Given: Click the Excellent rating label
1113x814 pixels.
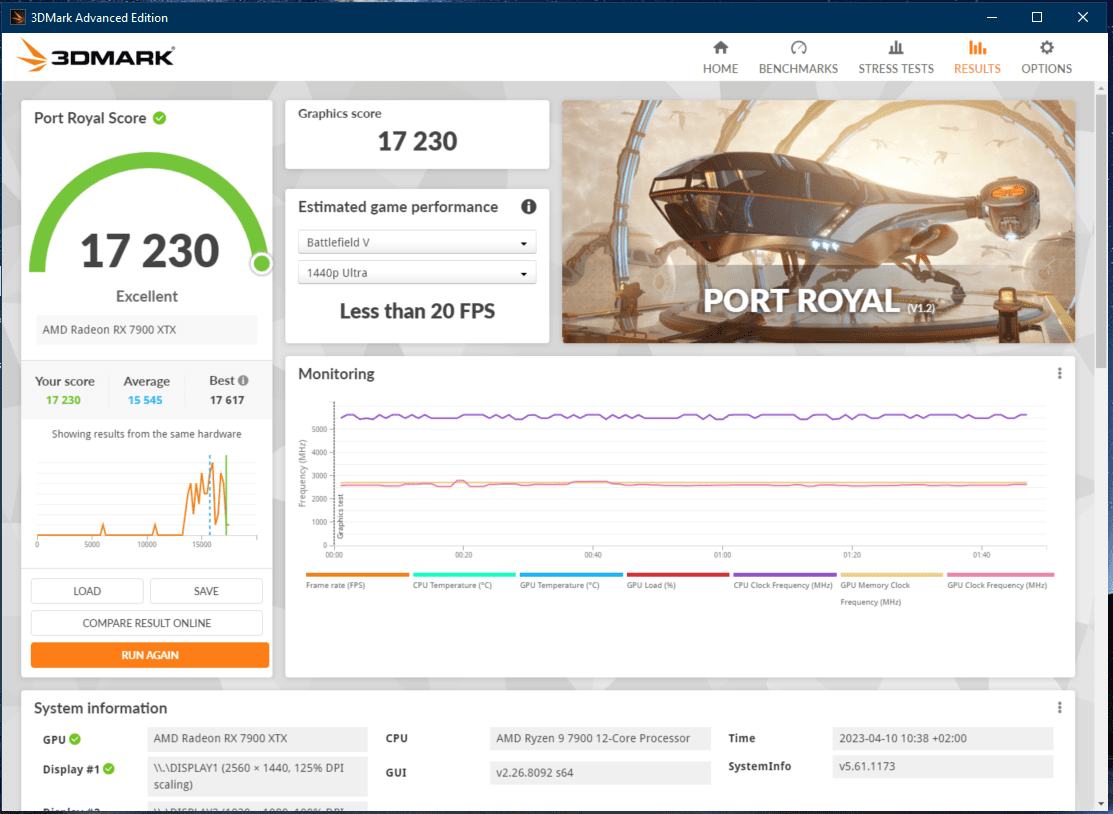Looking at the screenshot, I should [147, 297].
